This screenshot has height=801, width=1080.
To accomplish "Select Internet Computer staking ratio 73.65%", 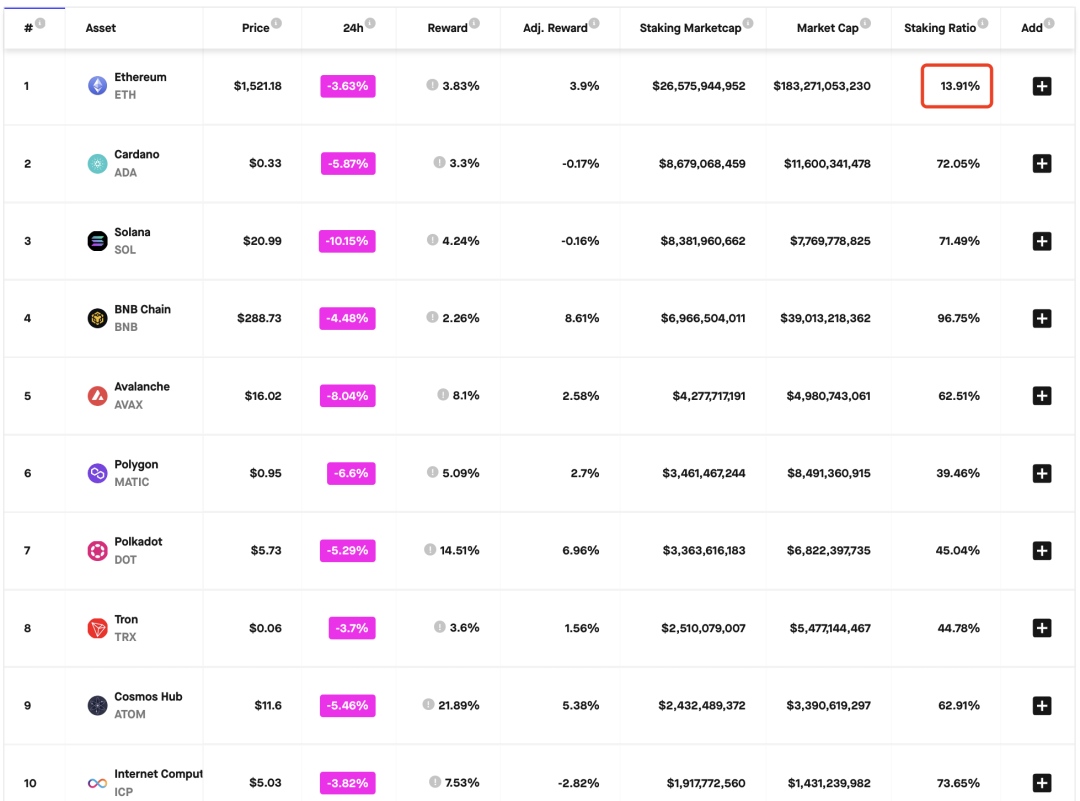I will coord(959,783).
